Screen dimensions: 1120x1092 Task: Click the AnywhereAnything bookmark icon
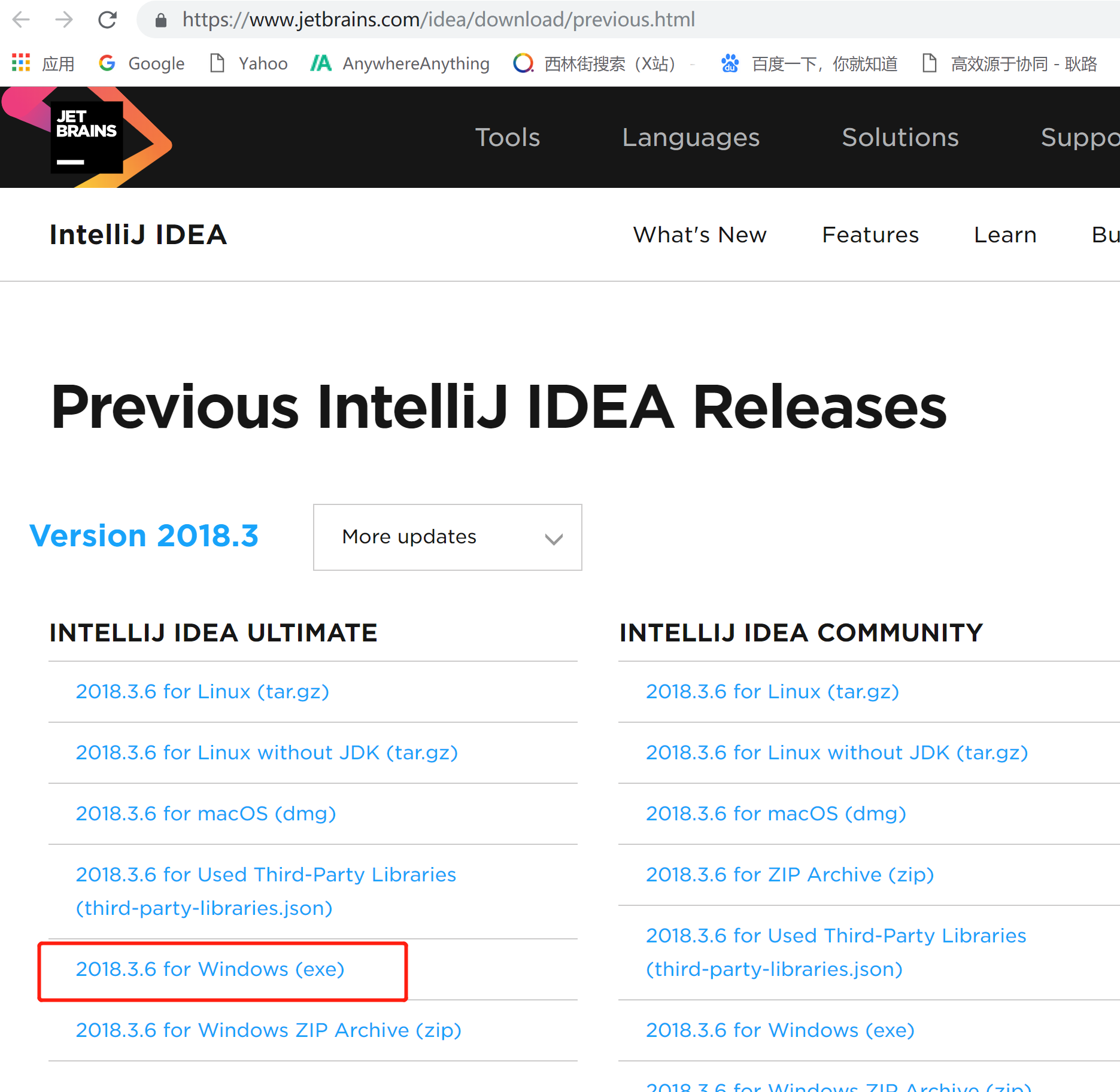coord(321,63)
